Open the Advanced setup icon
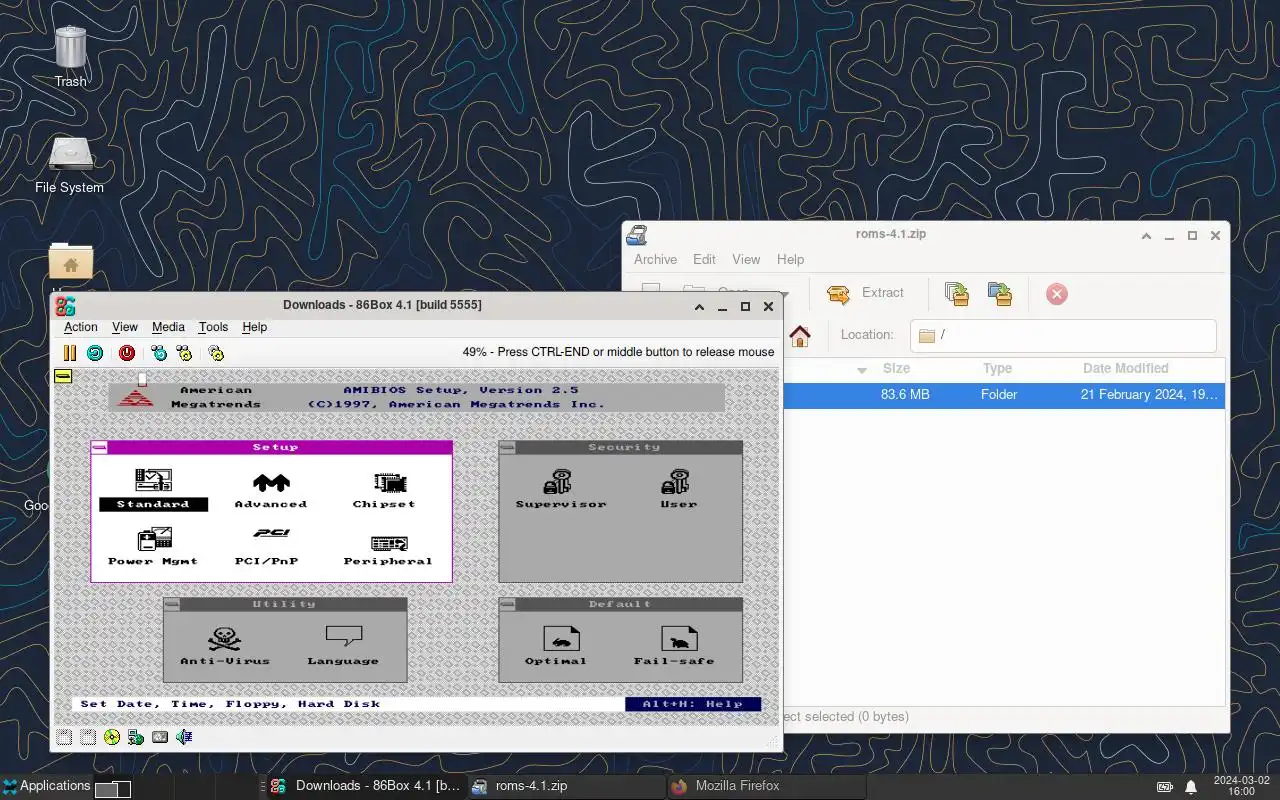1280x800 pixels. [x=271, y=489]
